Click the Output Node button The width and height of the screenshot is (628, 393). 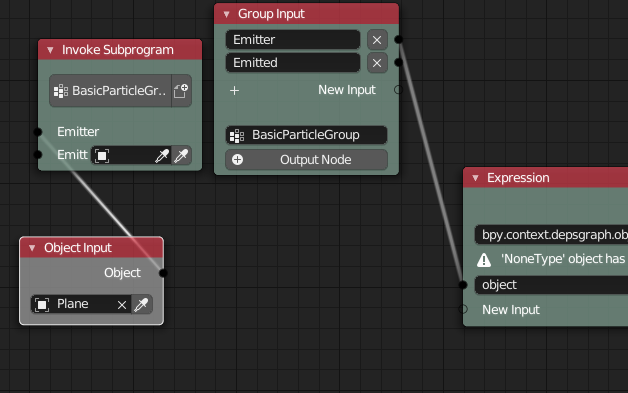pos(306,160)
